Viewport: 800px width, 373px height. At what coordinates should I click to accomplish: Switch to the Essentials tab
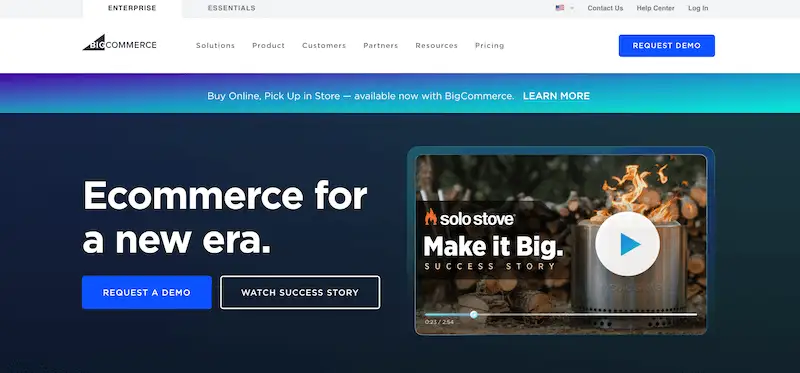click(x=232, y=9)
